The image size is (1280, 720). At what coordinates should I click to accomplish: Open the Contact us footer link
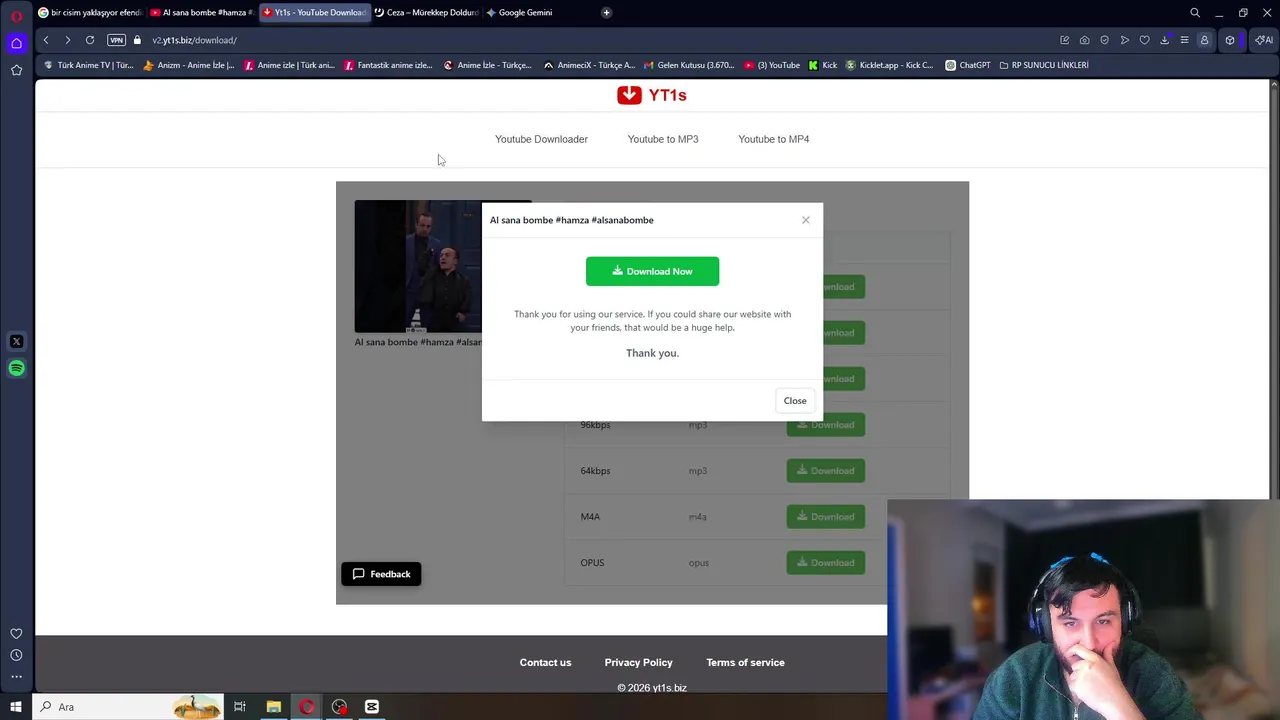point(545,663)
